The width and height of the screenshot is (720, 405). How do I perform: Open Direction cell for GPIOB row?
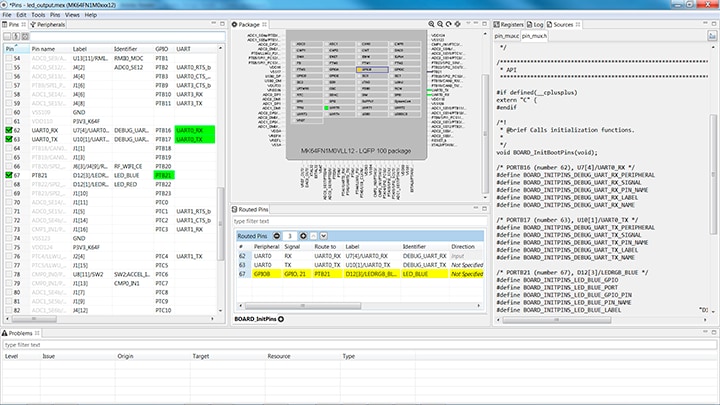click(468, 272)
